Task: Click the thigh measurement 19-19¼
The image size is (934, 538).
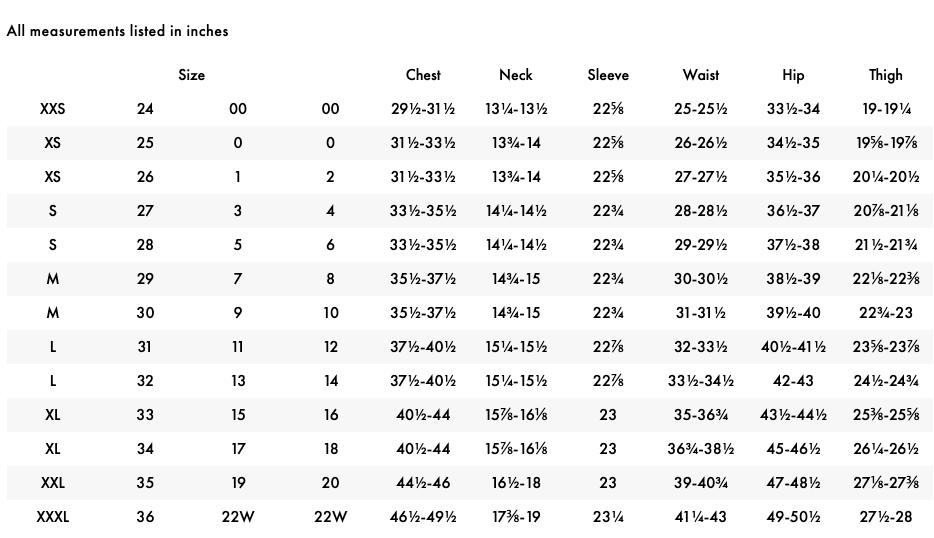Action: click(885, 109)
